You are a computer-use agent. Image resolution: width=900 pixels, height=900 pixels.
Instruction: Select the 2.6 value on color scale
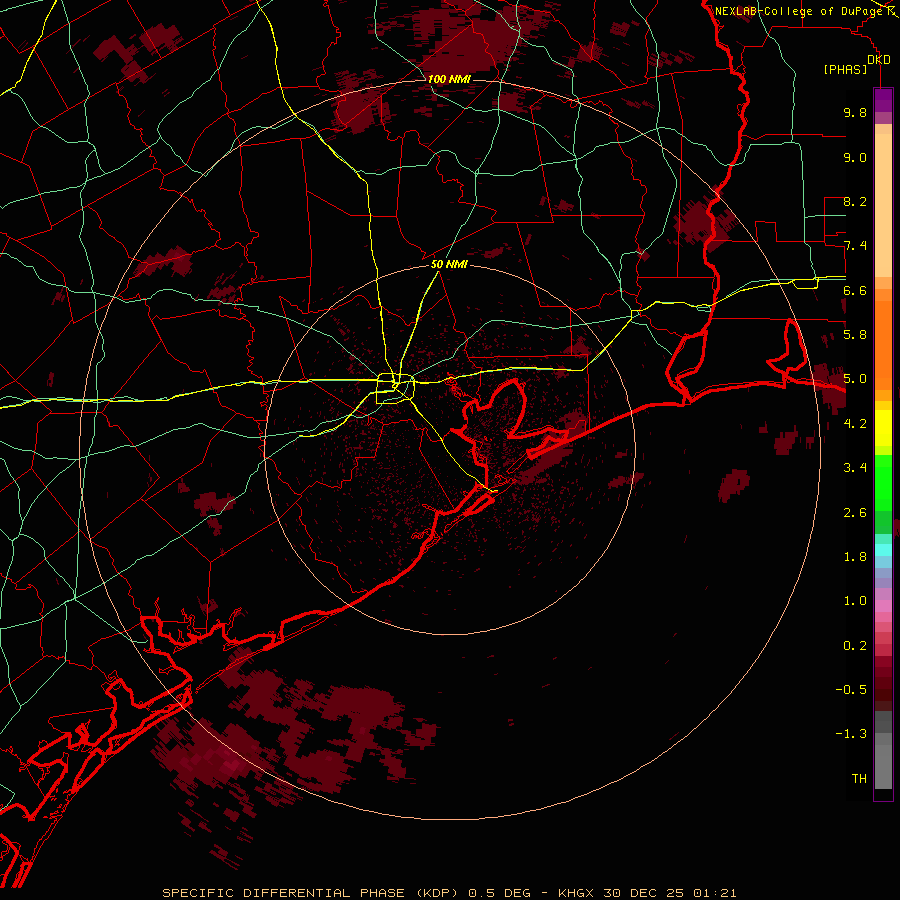855,513
